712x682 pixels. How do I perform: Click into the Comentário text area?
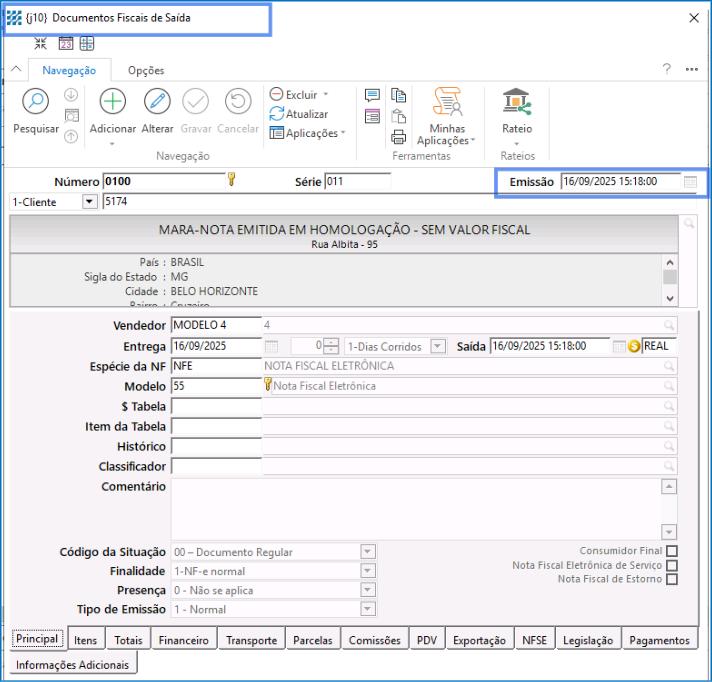(x=415, y=508)
